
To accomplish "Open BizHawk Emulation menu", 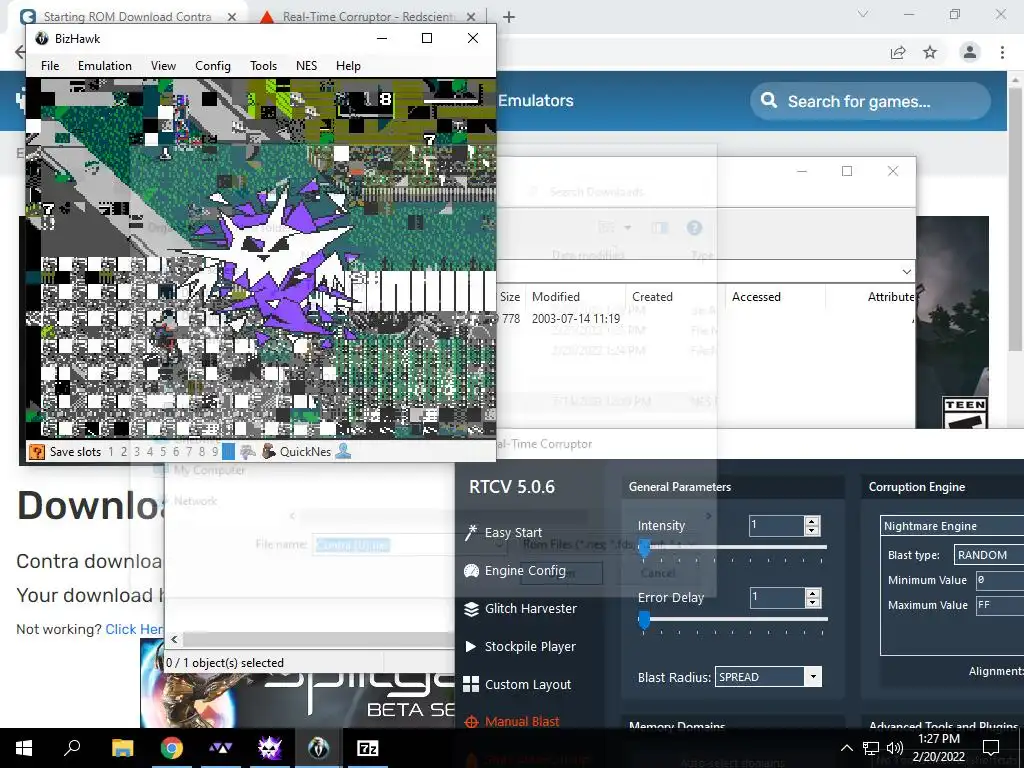I will coord(104,65).
